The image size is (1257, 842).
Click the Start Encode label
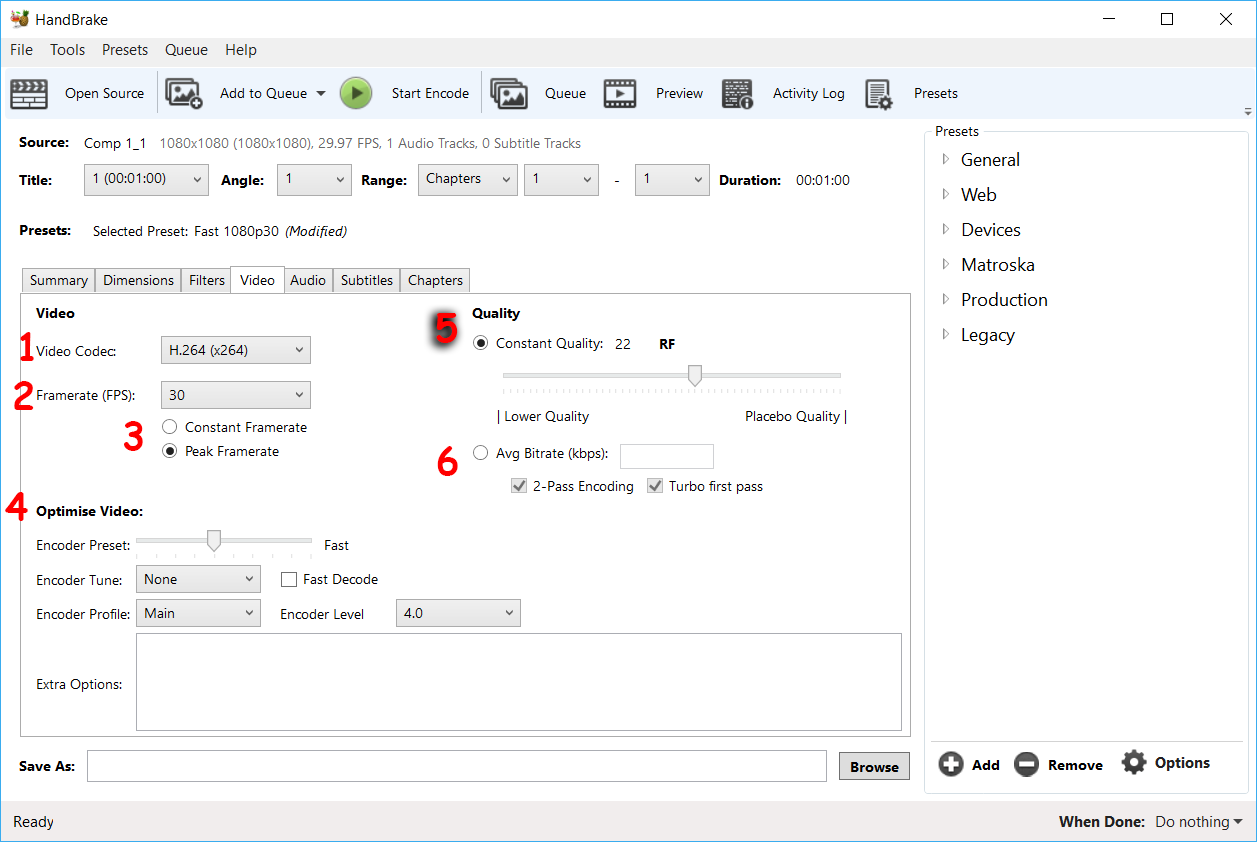(x=430, y=94)
